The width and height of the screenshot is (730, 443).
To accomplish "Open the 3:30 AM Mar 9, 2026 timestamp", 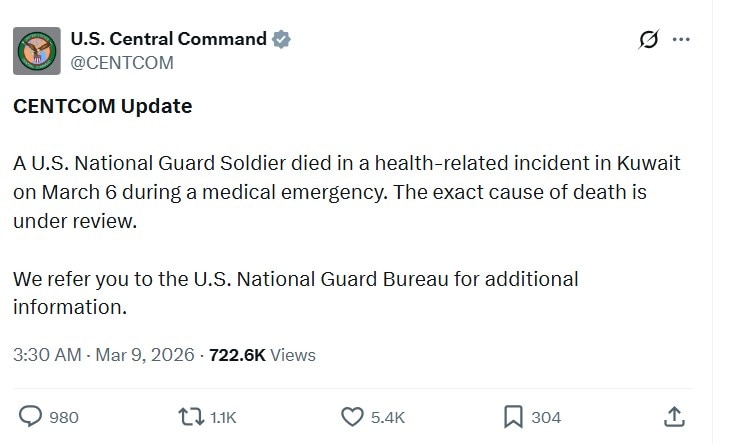I will (104, 355).
